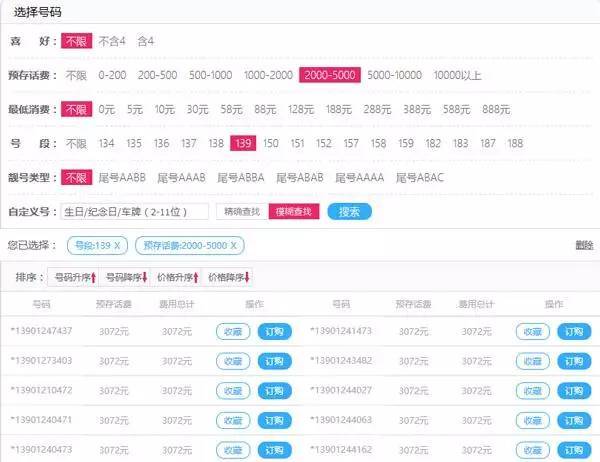The height and width of the screenshot is (462, 600).
Task: Filter by 尾号AAAB number type
Action: point(181,178)
